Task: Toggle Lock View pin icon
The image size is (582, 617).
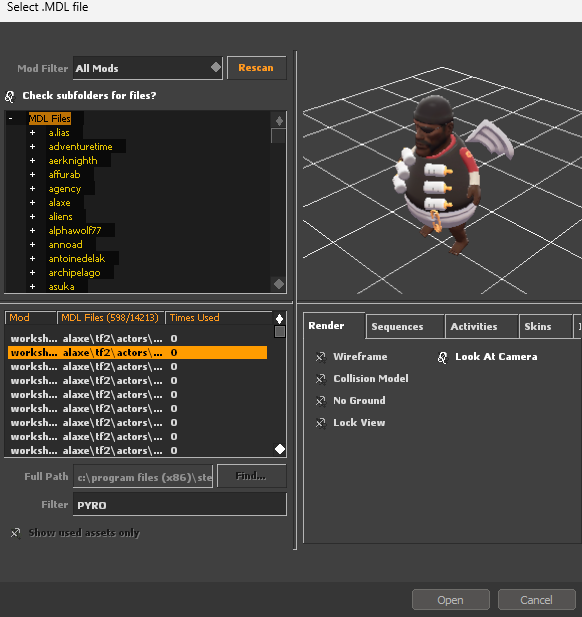Action: pyautogui.click(x=321, y=423)
